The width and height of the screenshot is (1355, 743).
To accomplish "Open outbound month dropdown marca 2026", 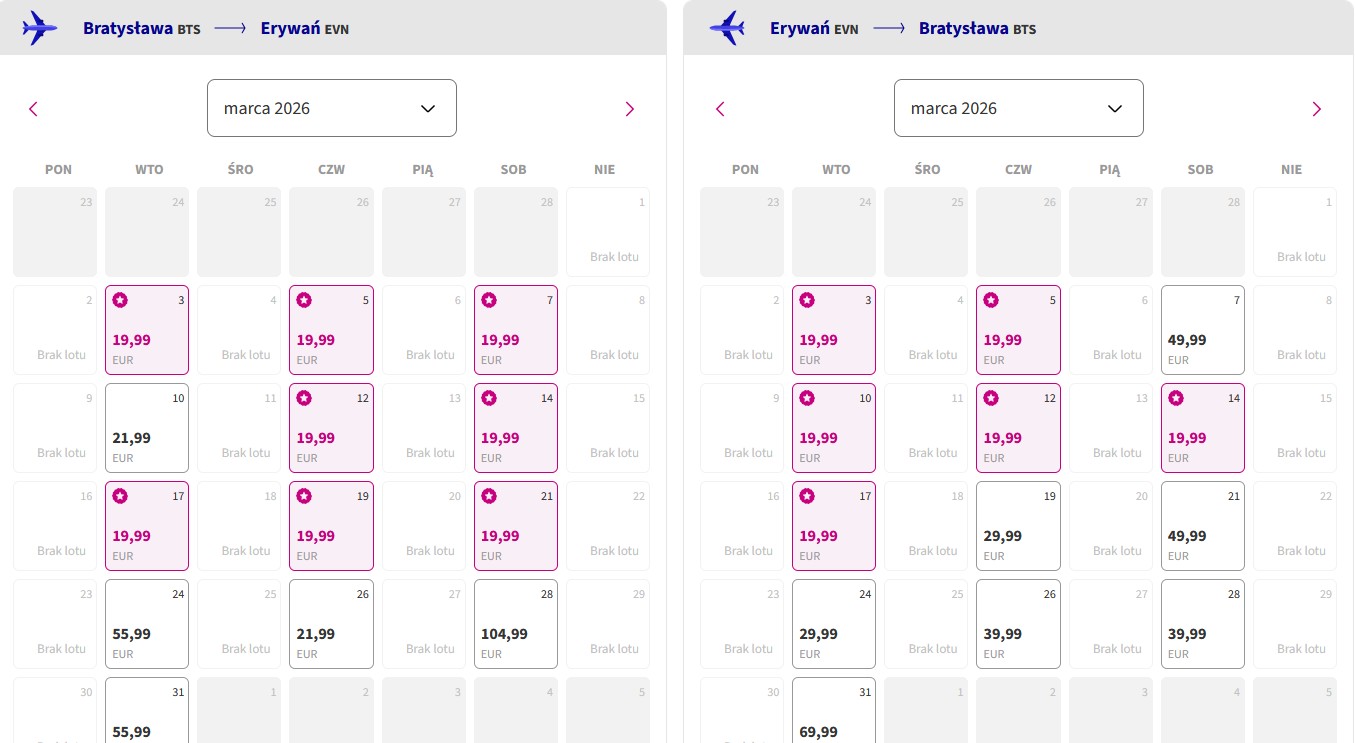I will click(x=332, y=108).
